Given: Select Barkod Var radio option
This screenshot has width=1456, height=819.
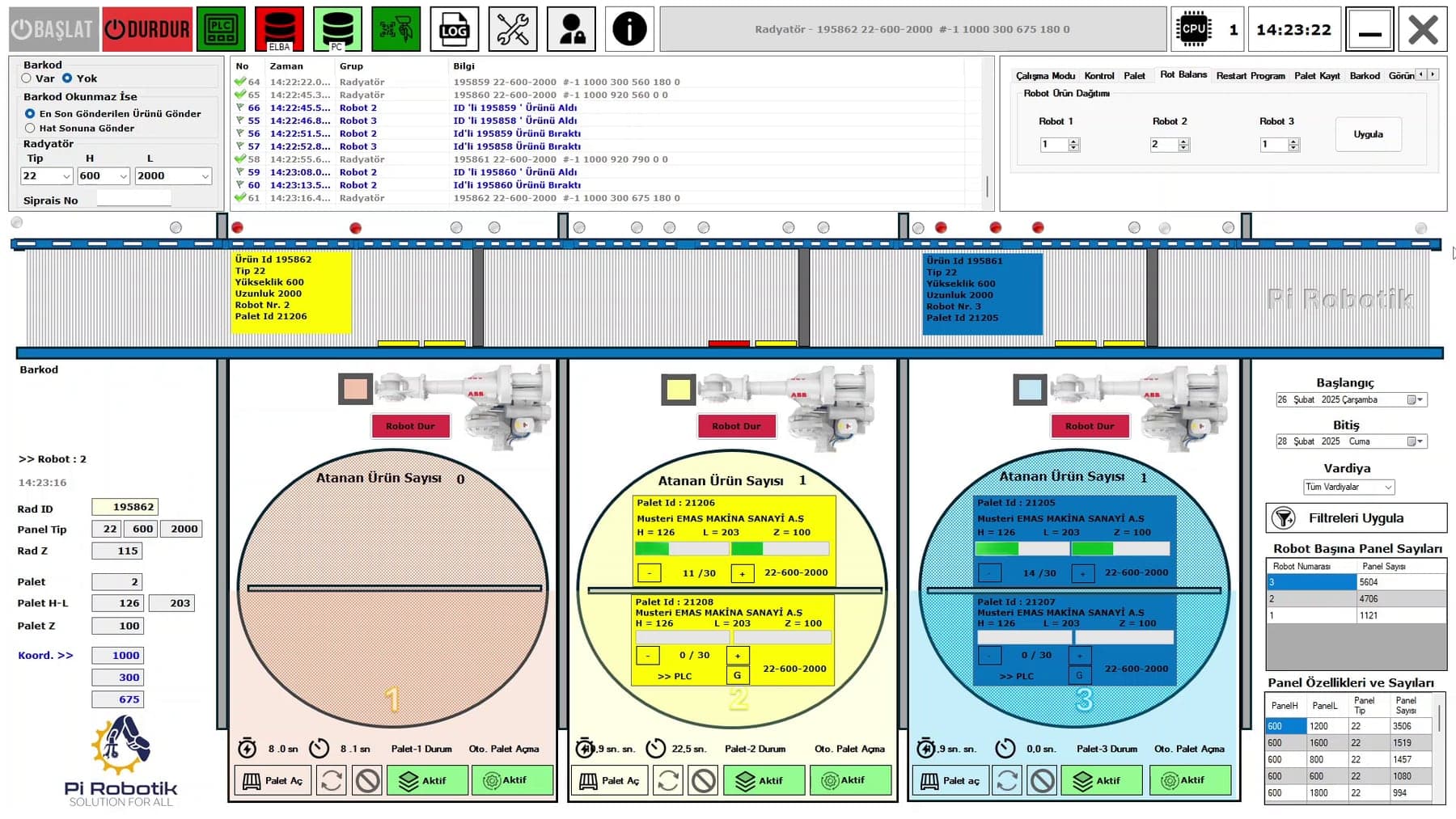Looking at the screenshot, I should pos(27,78).
